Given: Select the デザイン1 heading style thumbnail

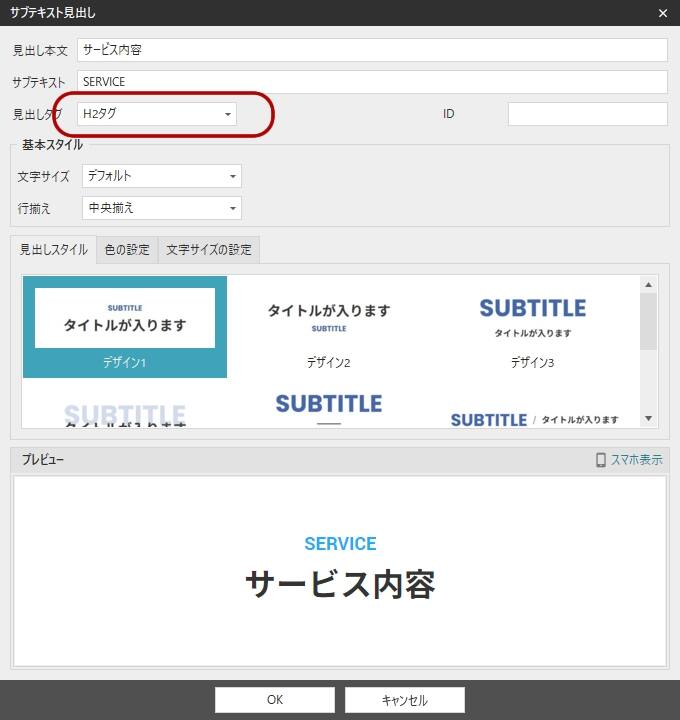Looking at the screenshot, I should [x=125, y=326].
